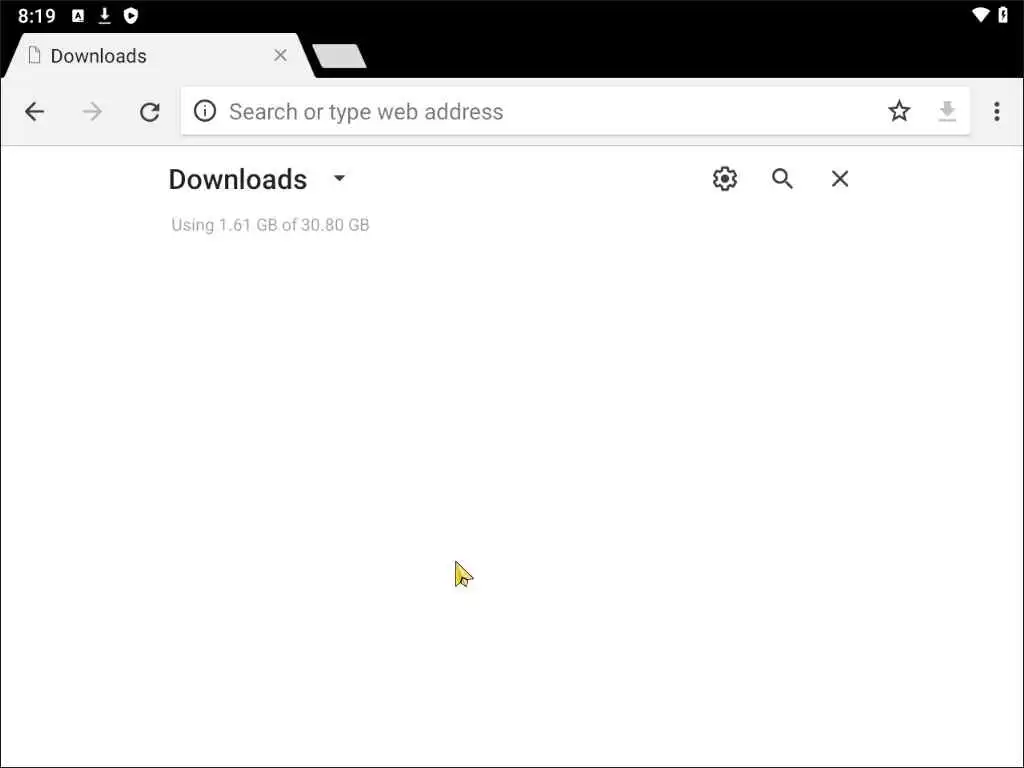Tap the Wi-Fi indicator in status bar
Screen dimensions: 1024x768
pyautogui.click(x=980, y=15)
